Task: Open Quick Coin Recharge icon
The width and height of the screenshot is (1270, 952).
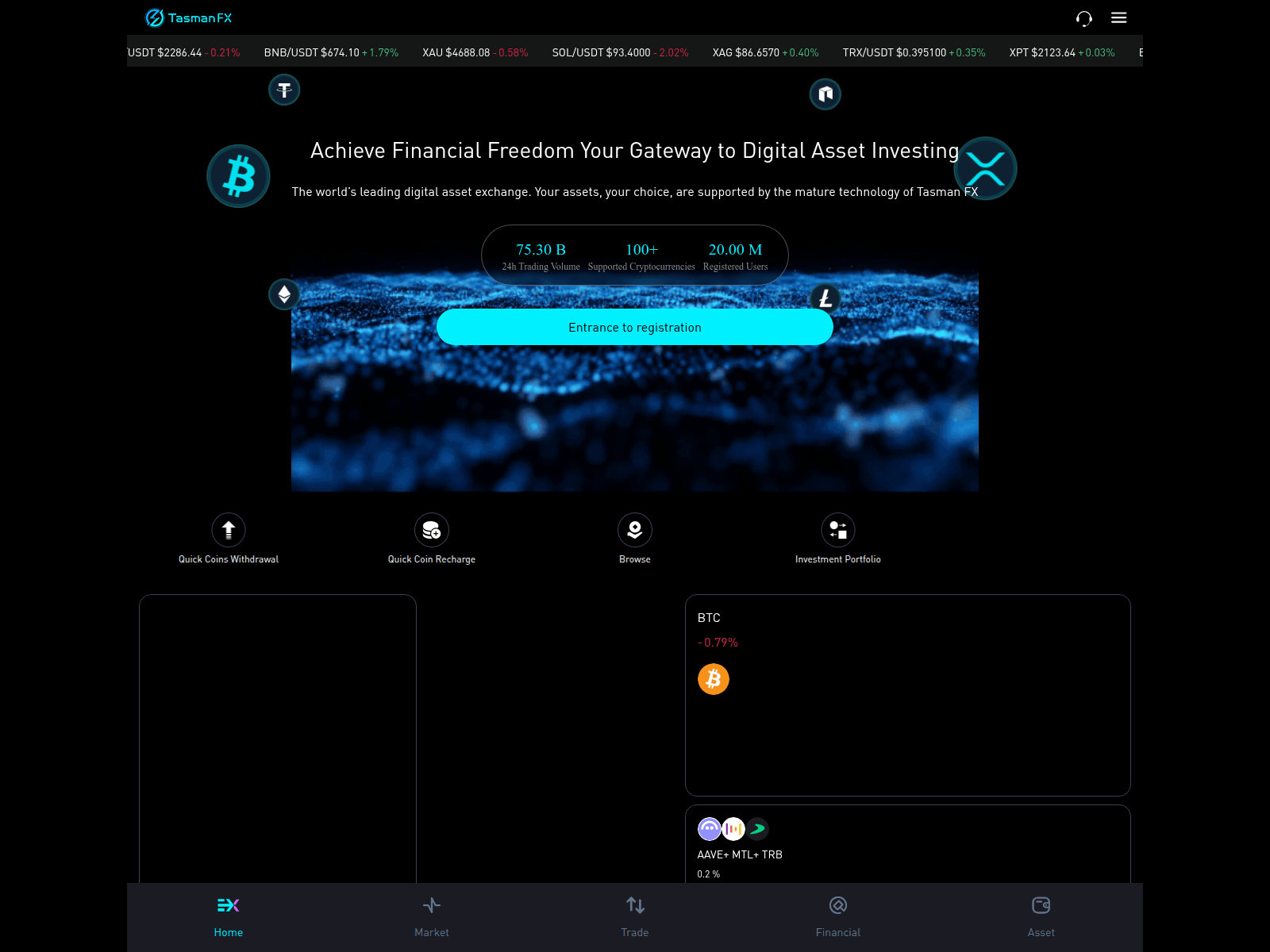Action: pyautogui.click(x=432, y=530)
